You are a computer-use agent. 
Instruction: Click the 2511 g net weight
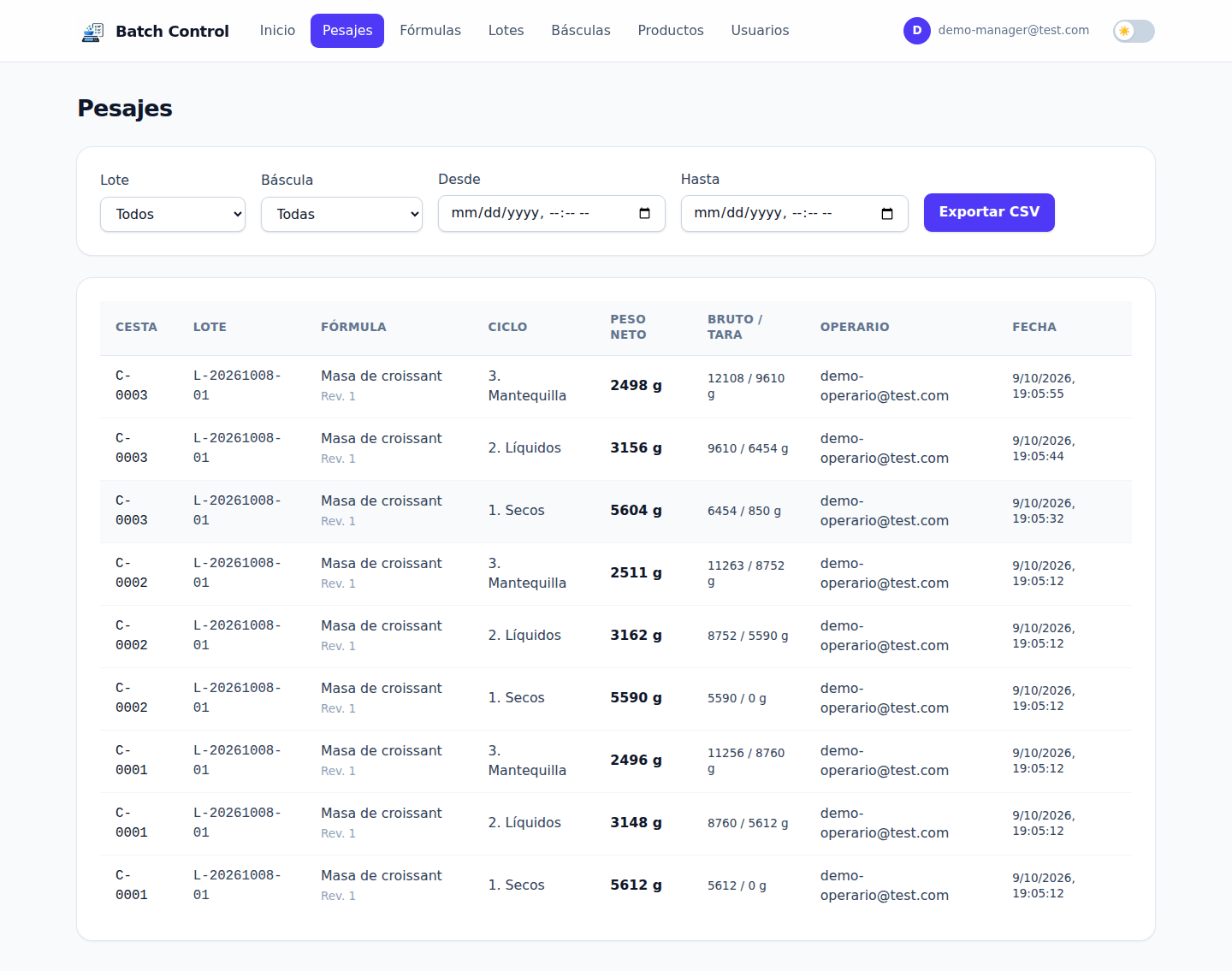(636, 573)
